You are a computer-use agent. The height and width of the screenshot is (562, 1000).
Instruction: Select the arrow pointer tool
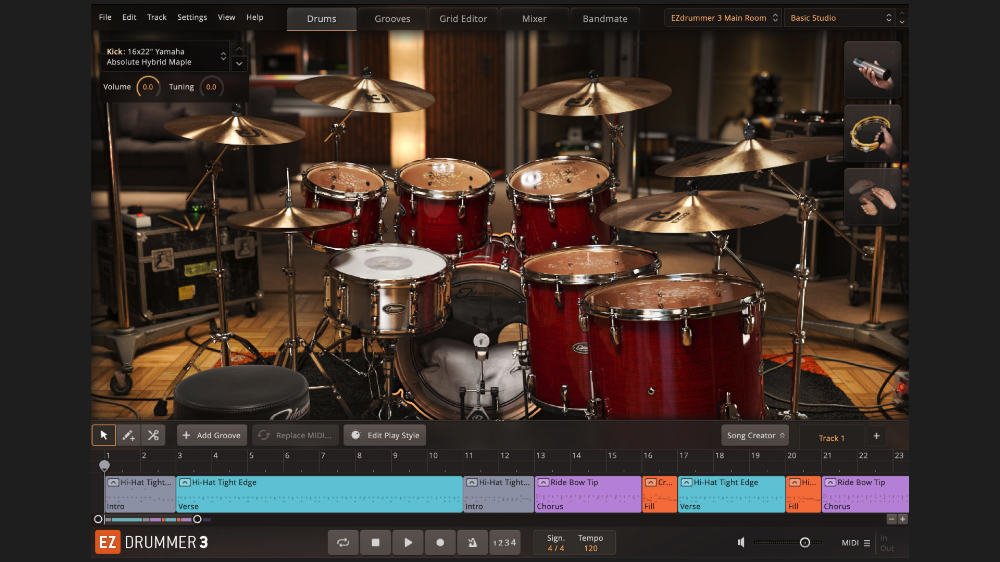(x=103, y=435)
